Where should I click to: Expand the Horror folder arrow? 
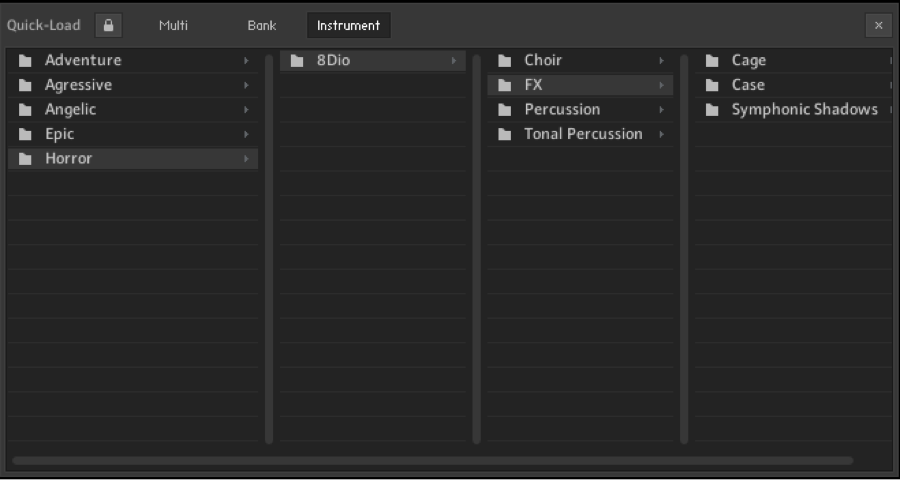246,159
